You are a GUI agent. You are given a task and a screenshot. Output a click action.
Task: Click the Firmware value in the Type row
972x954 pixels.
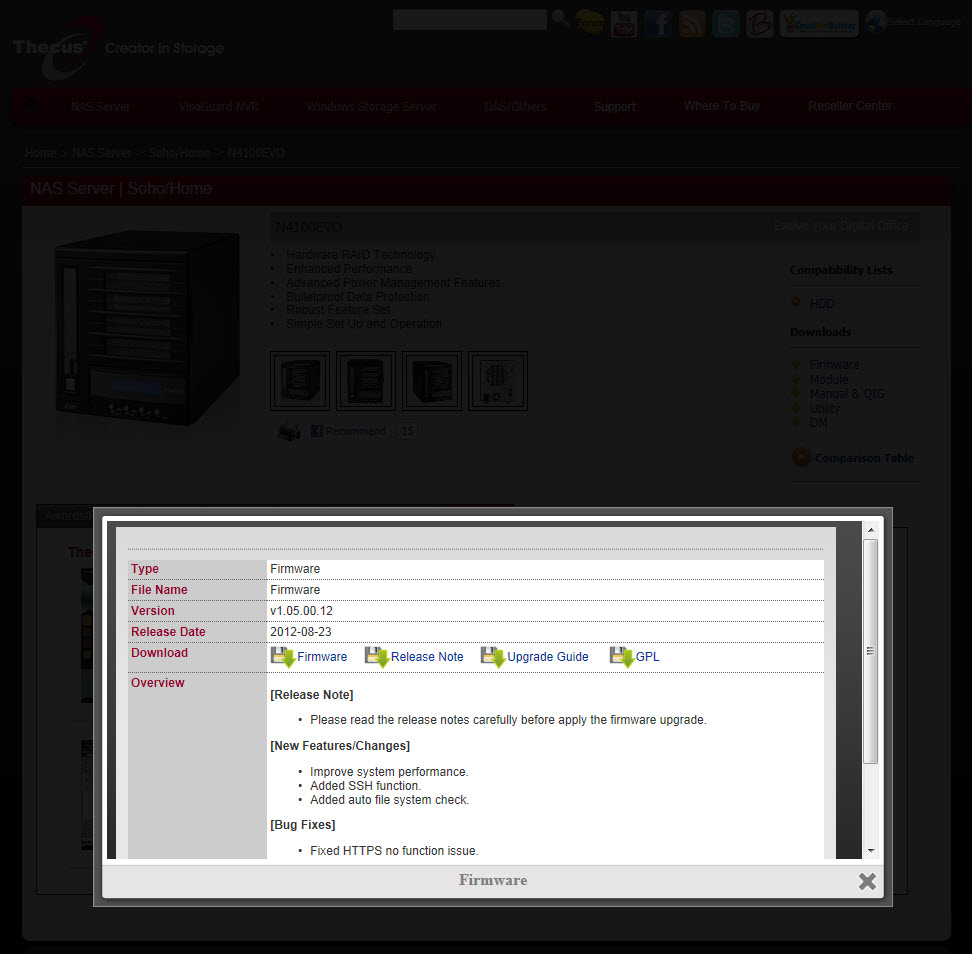(295, 568)
